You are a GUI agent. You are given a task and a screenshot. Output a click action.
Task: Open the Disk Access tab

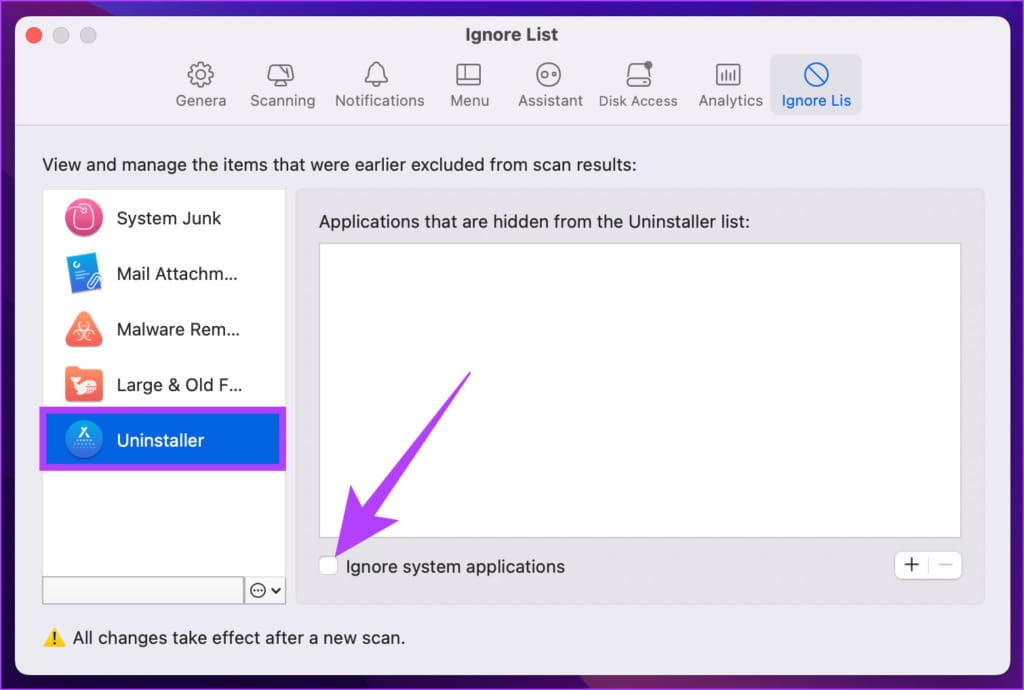(x=638, y=84)
